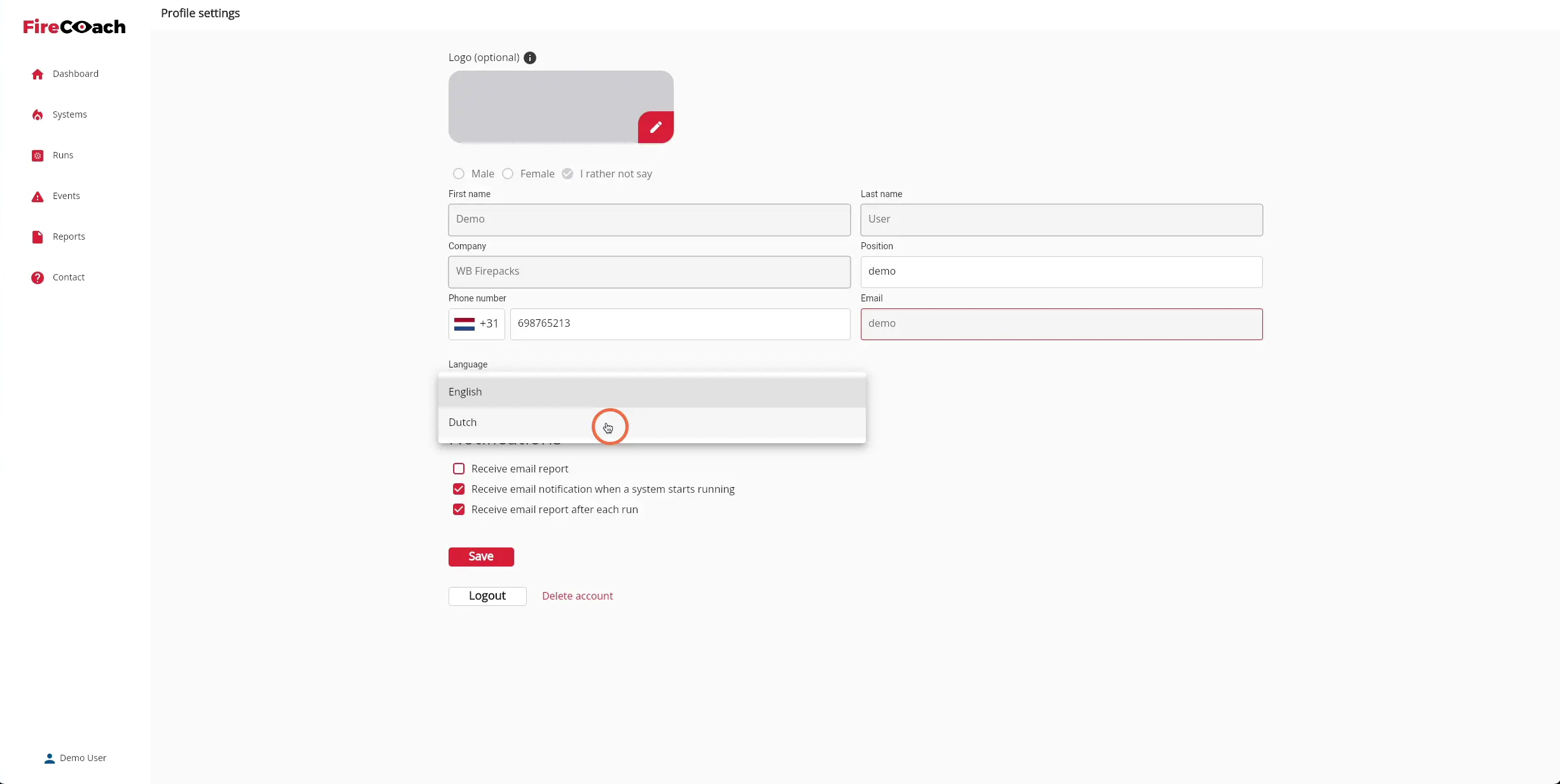Toggle notification when a system starts running

click(x=459, y=489)
